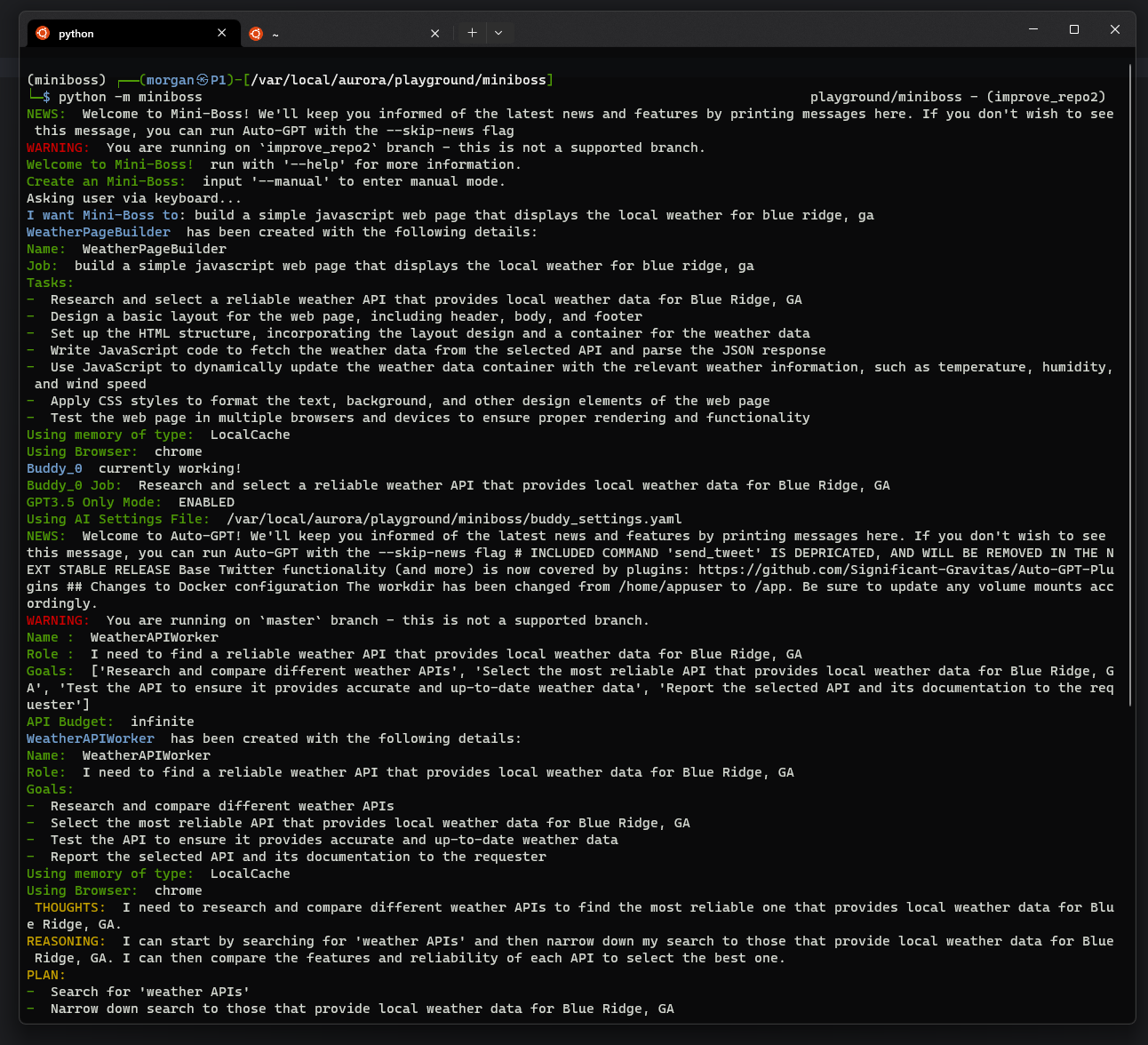Minimize the terminal window
Screen dimensions: 1148x1045
(x=1033, y=29)
